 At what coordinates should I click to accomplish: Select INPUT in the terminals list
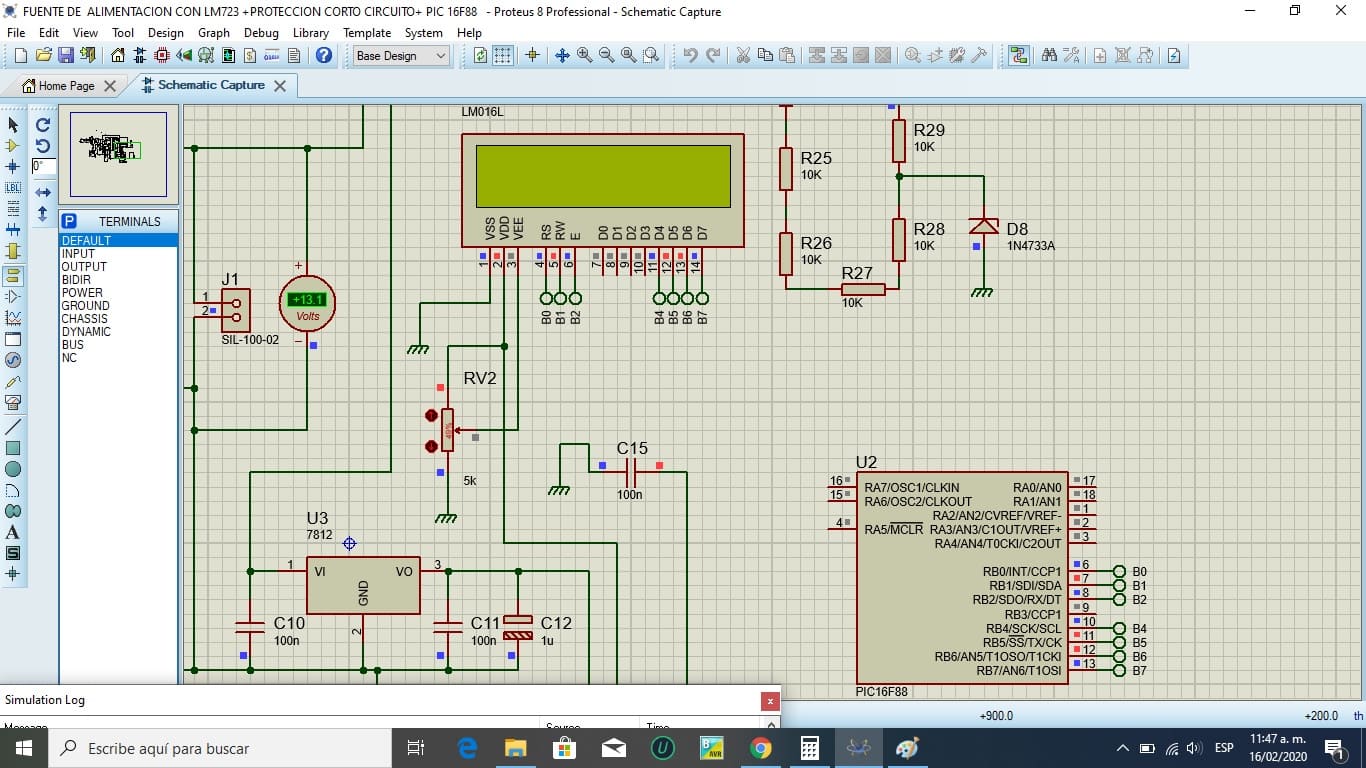tap(119, 254)
